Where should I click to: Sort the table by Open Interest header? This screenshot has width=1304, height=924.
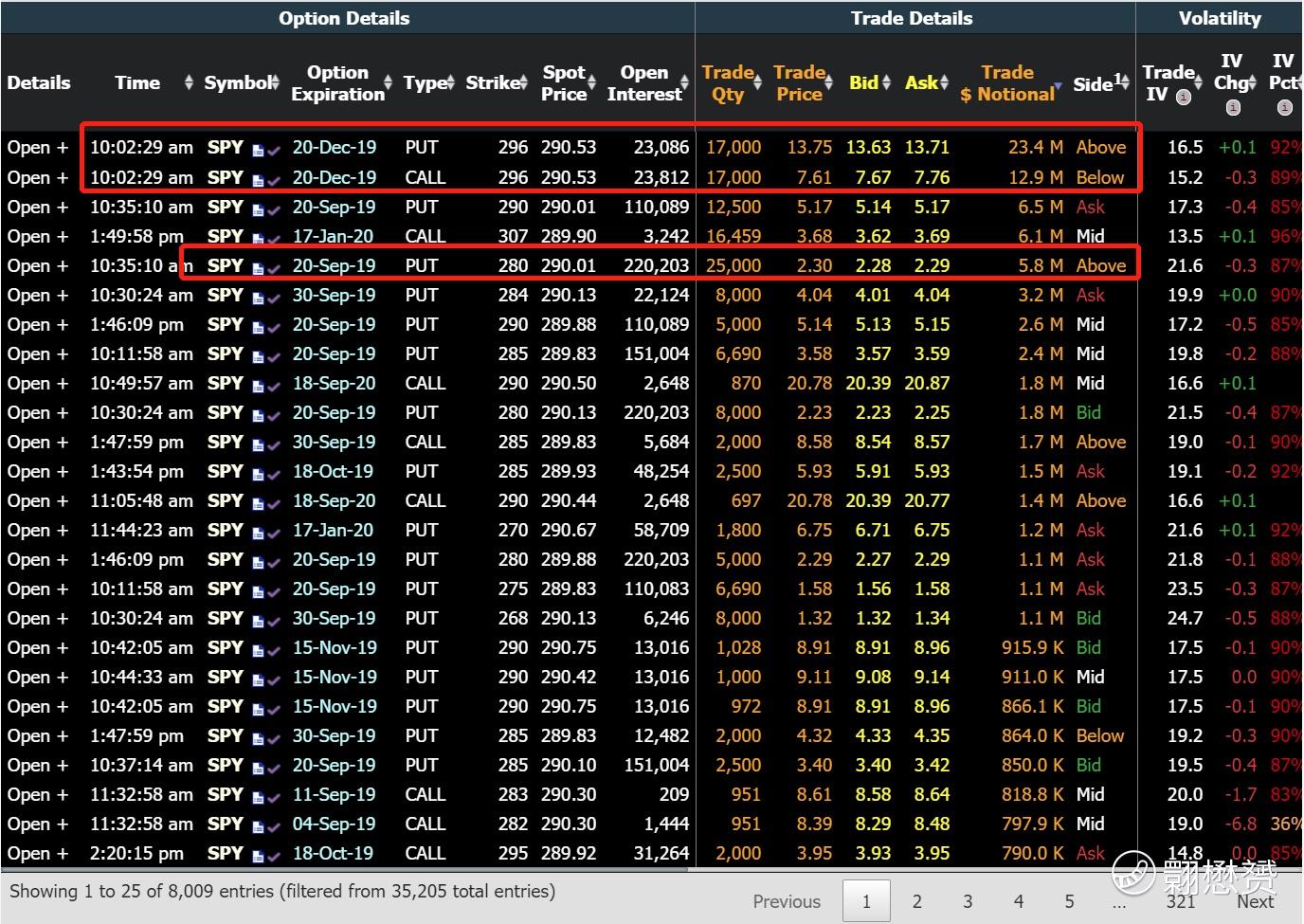[x=643, y=83]
